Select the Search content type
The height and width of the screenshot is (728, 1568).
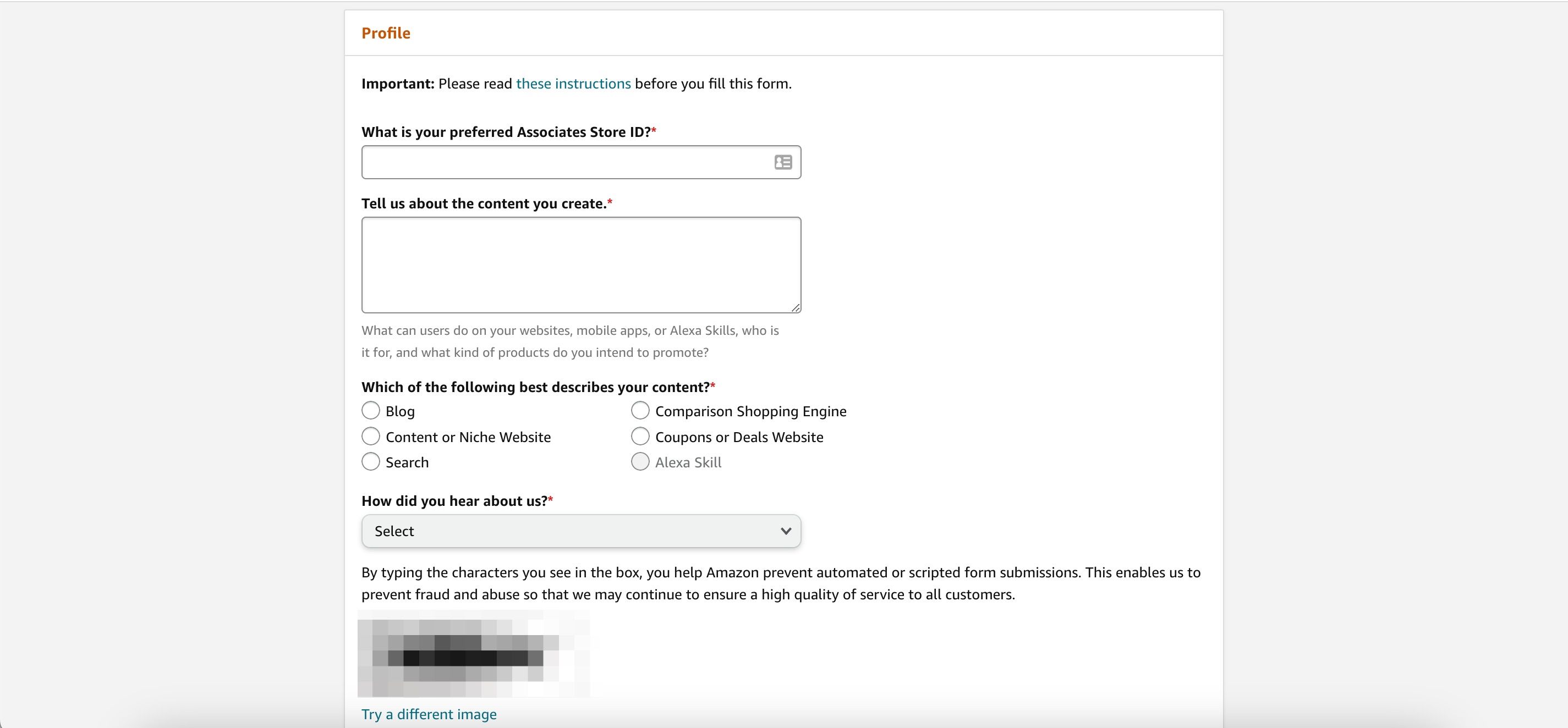pos(371,462)
